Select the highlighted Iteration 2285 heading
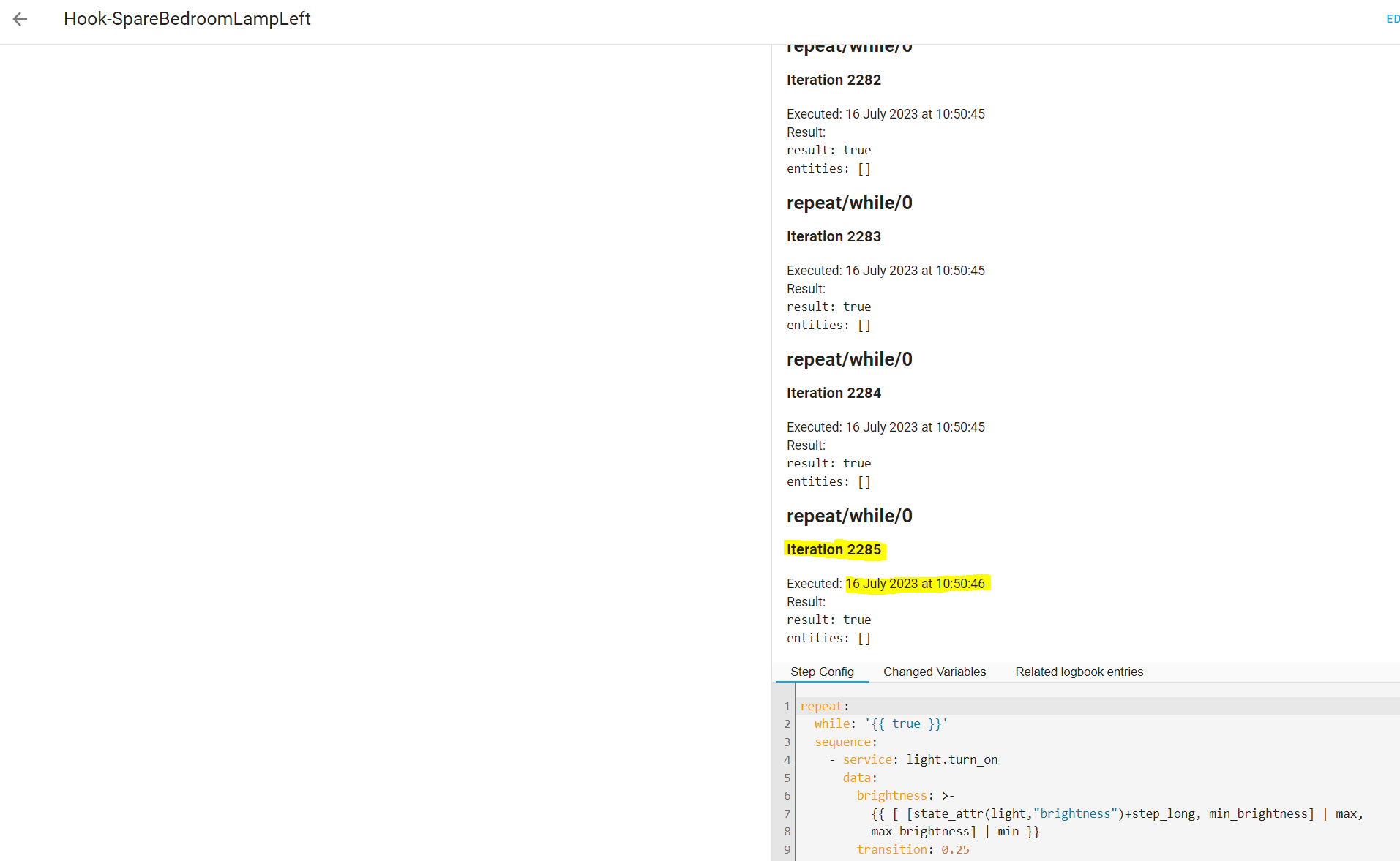The image size is (1400, 861). coord(834,549)
